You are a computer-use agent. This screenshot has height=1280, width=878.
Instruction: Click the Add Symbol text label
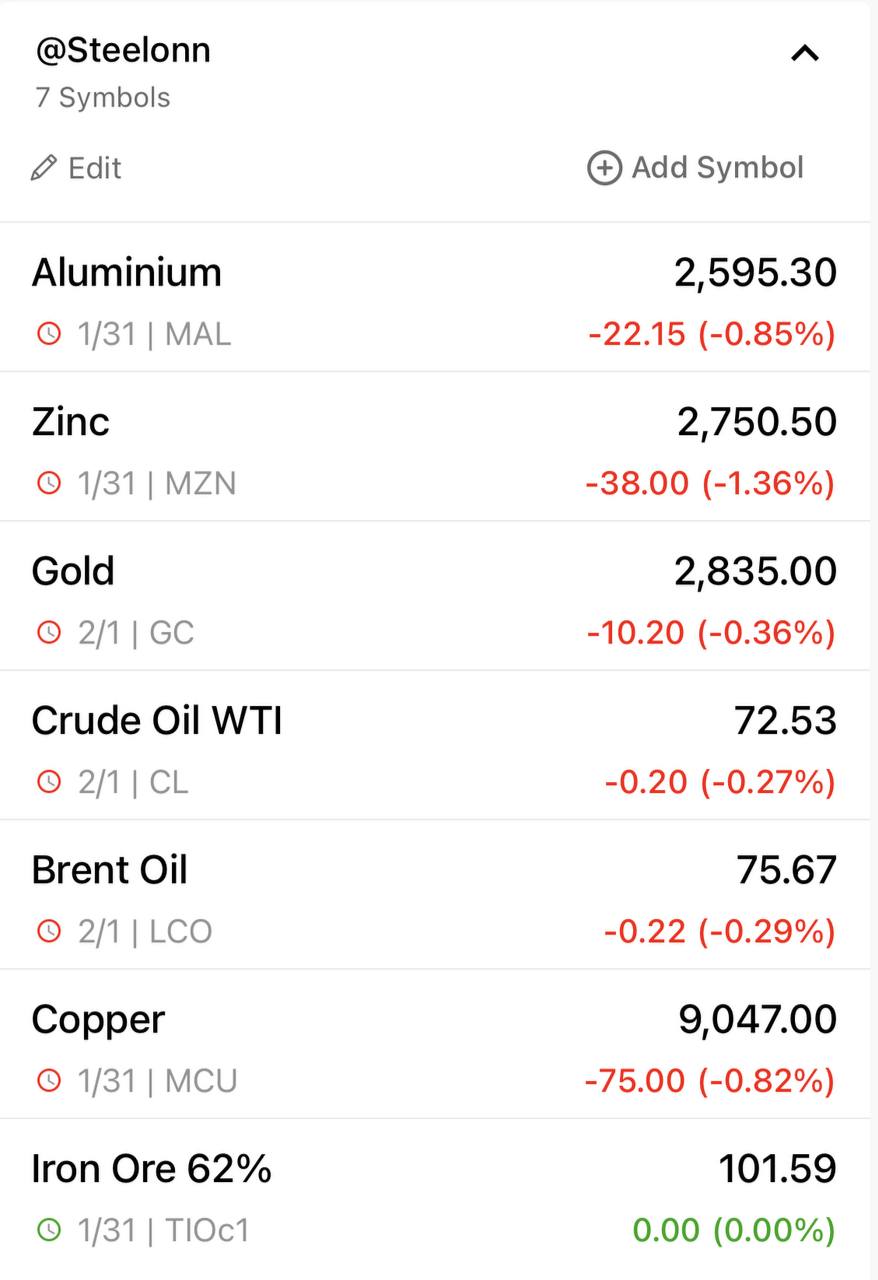(718, 168)
